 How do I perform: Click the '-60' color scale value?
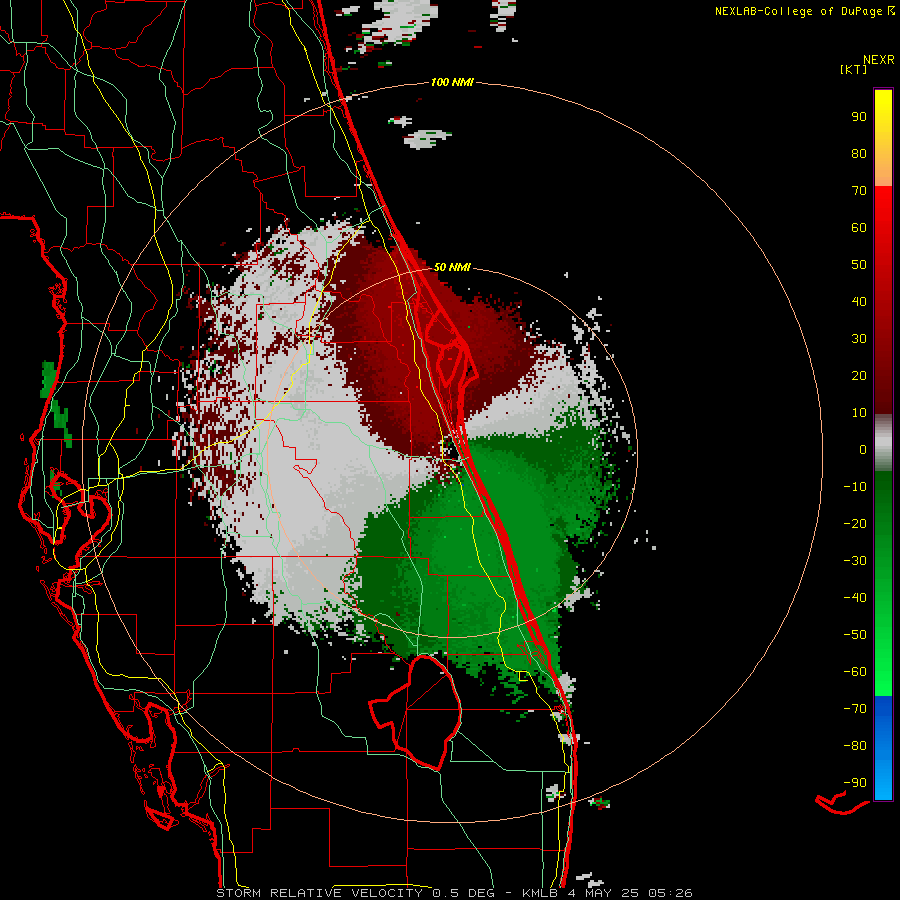click(855, 672)
